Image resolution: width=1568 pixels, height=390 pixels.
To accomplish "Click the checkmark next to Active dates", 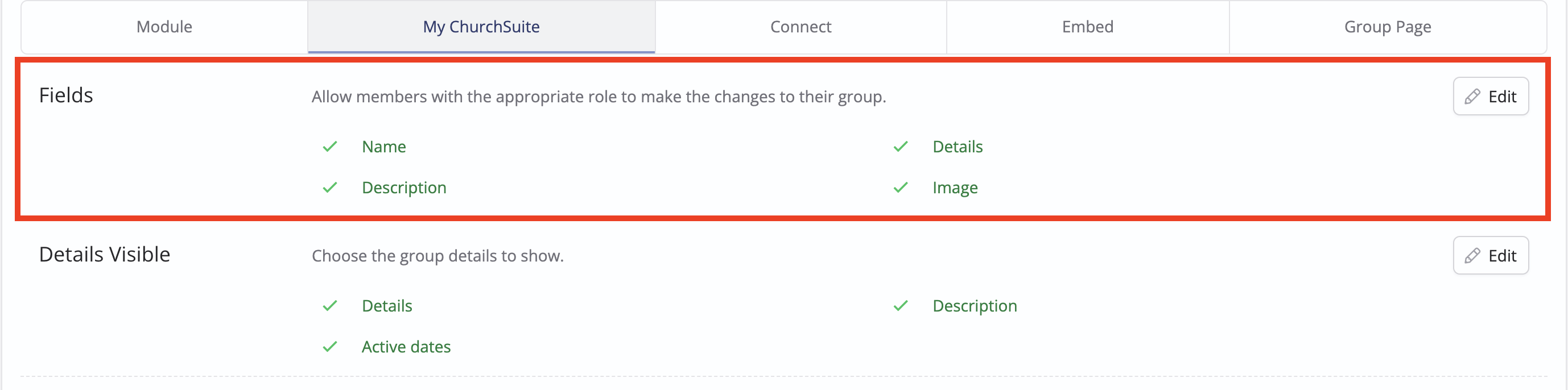I will 330,347.
